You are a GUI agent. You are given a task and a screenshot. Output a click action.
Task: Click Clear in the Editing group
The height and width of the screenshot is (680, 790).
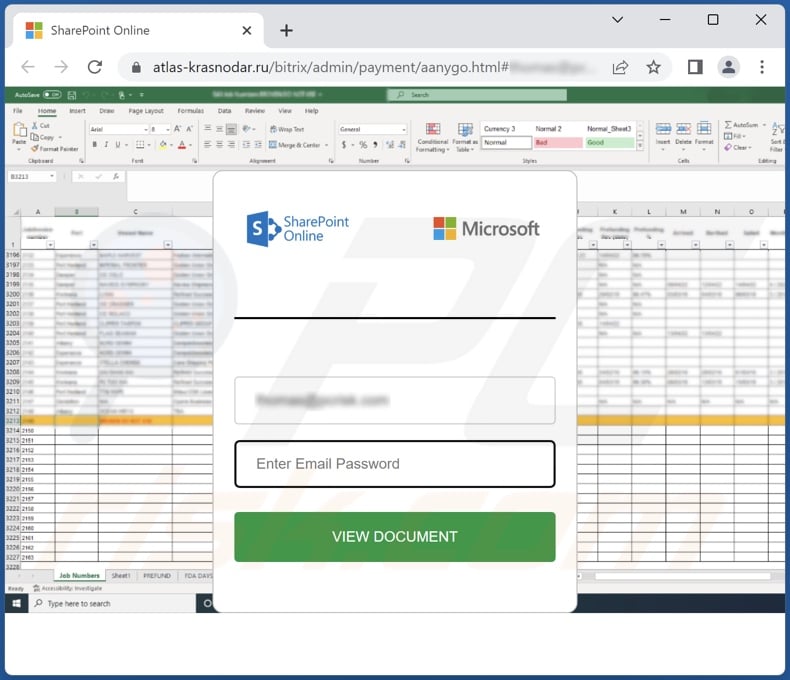[x=738, y=147]
